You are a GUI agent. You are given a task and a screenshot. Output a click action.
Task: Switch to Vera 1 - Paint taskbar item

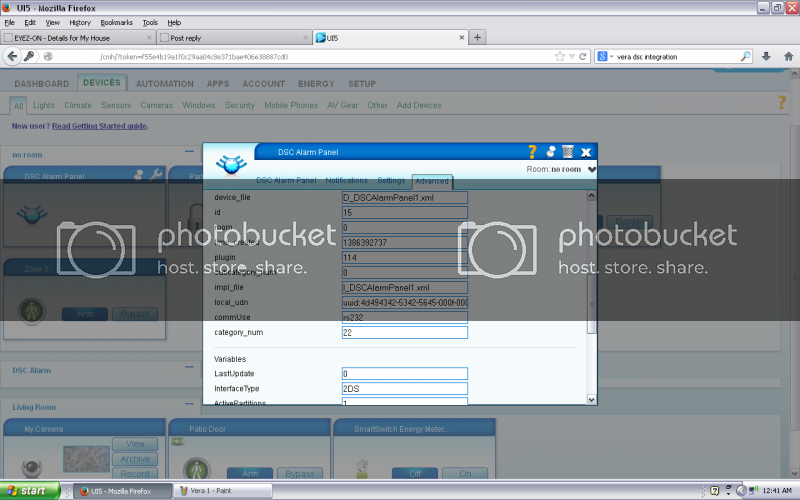[222, 491]
